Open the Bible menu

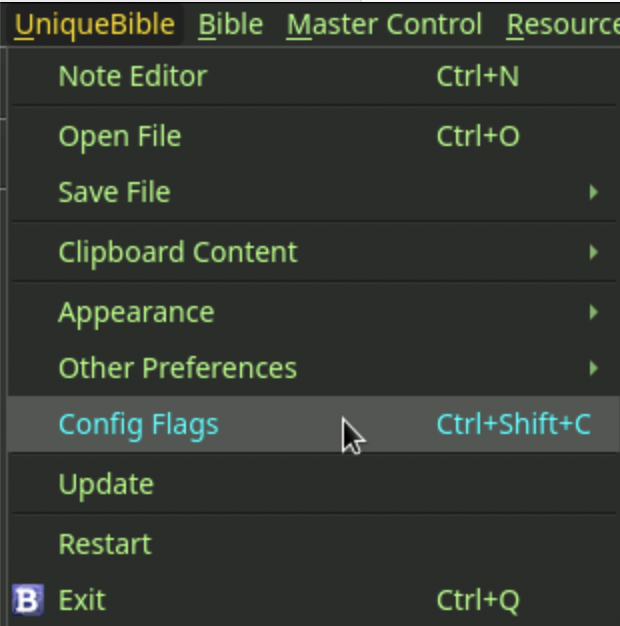[x=231, y=24]
